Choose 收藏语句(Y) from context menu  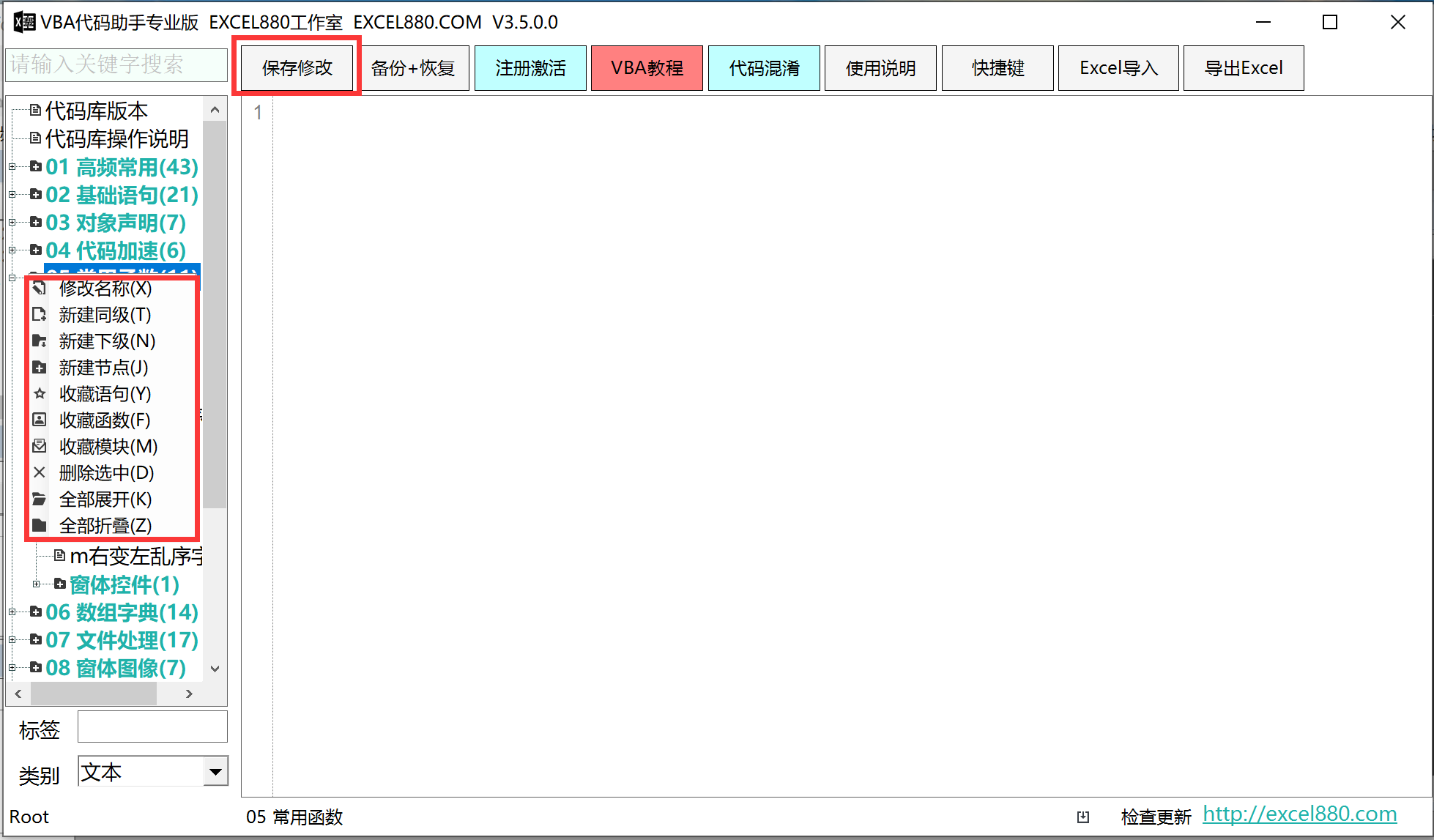(x=112, y=394)
